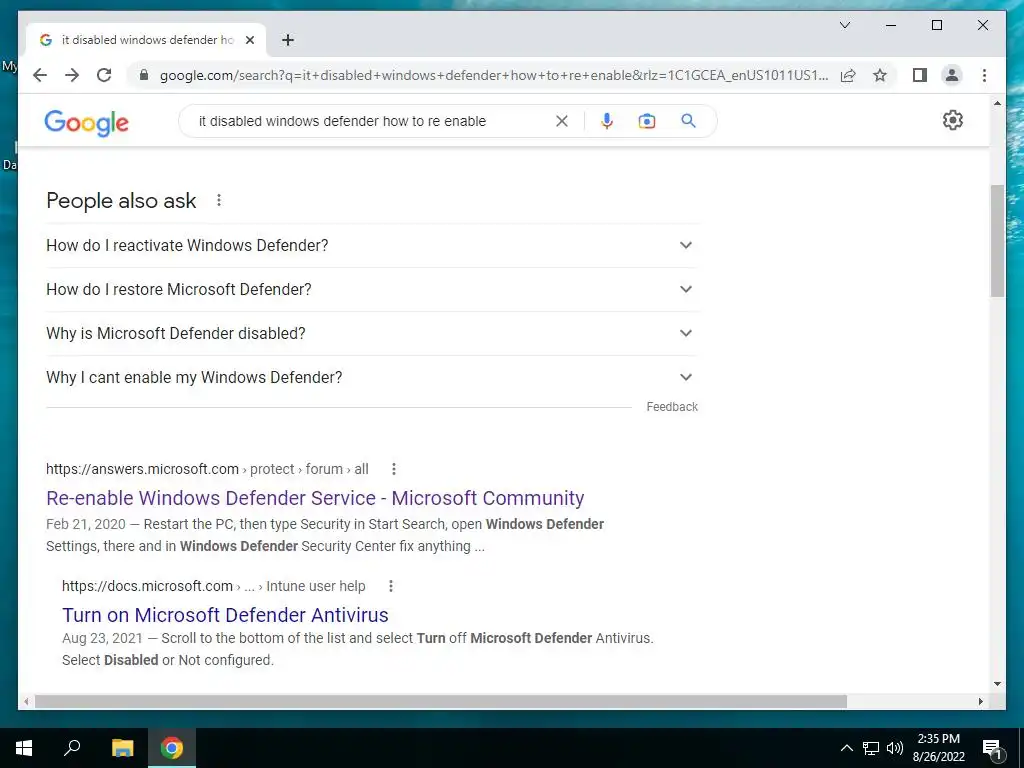Open the three-dot menu next to answers.microsoft.com
Screen dimensions: 1024x768
tap(393, 469)
